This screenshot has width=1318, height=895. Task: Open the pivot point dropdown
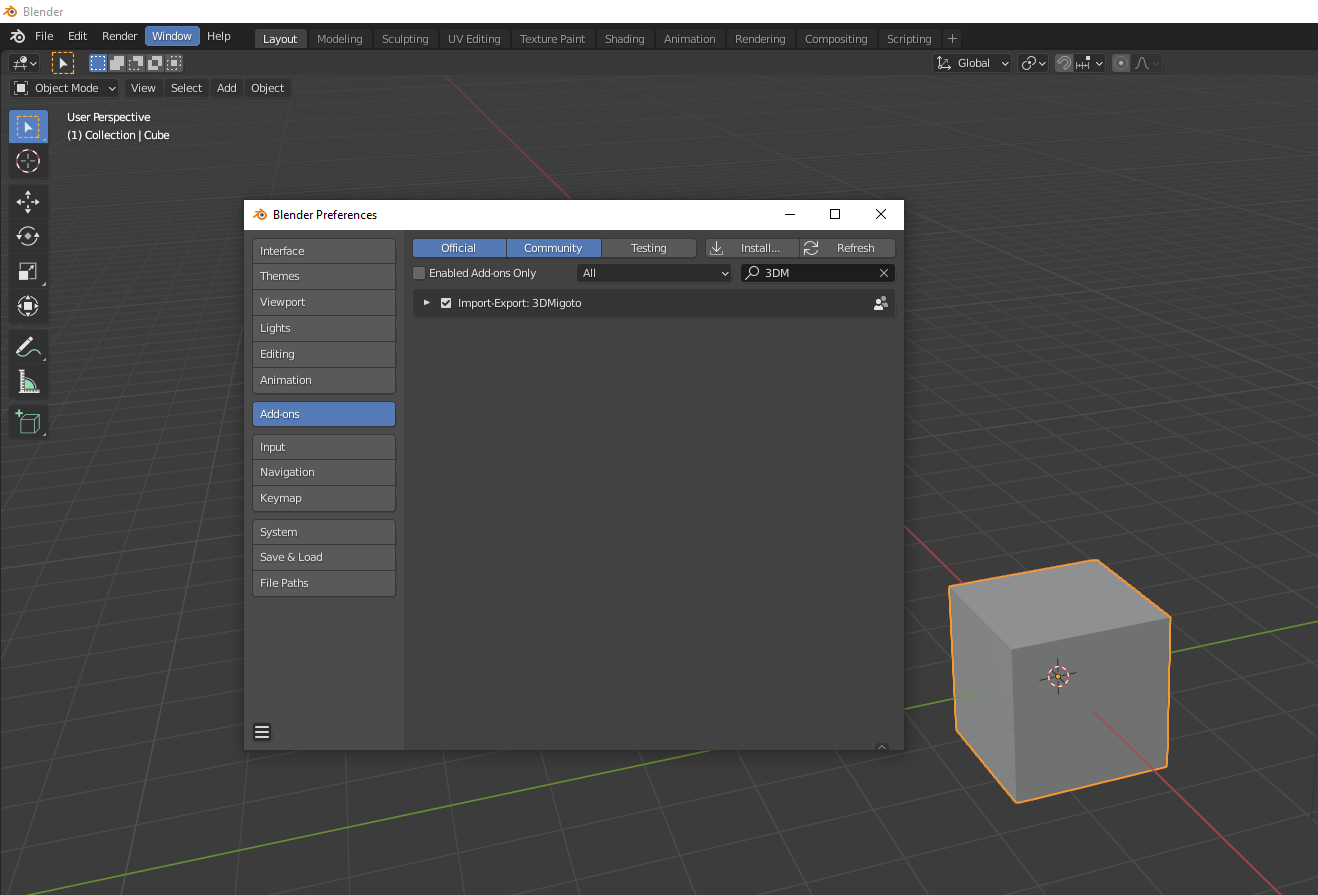(x=1033, y=63)
